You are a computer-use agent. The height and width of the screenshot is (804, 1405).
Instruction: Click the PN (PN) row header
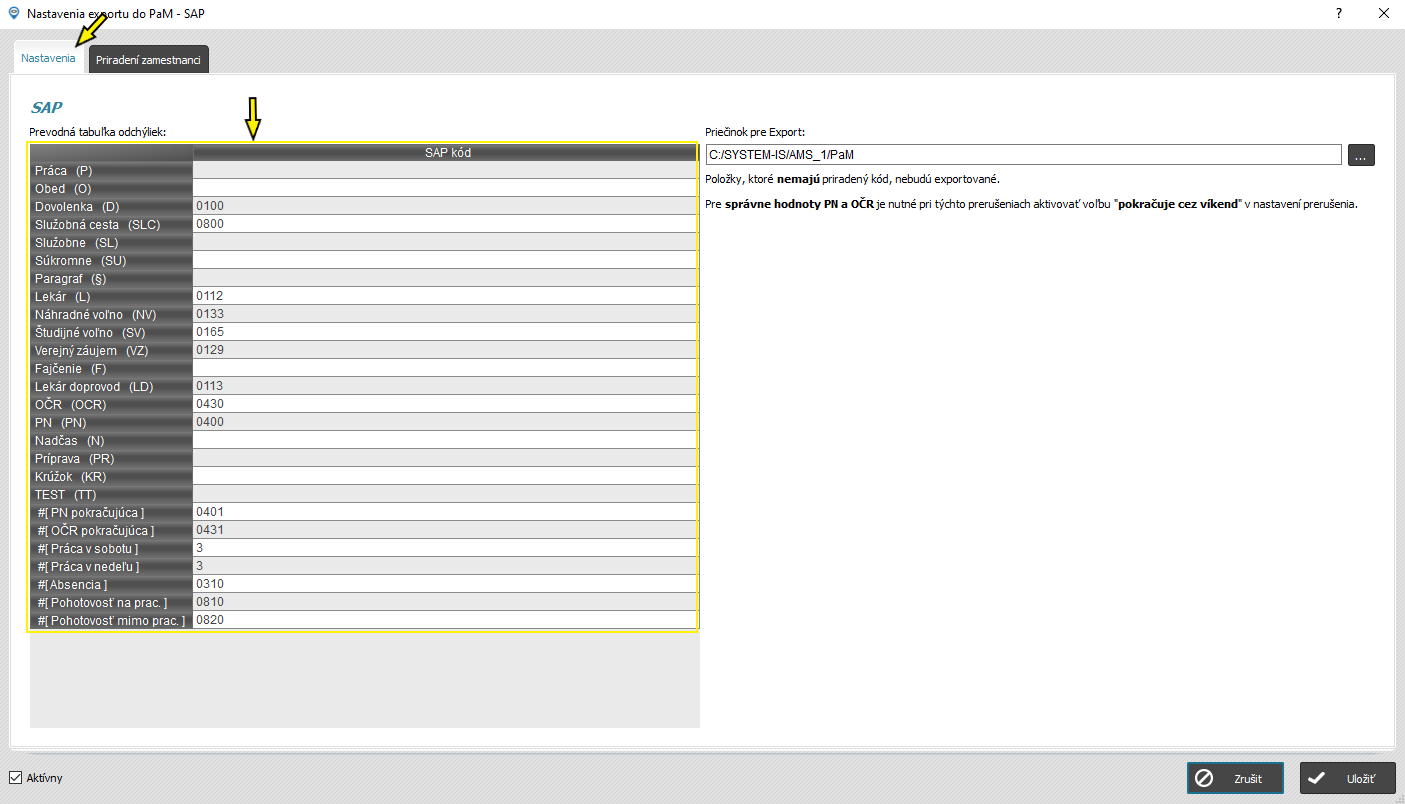(x=111, y=422)
